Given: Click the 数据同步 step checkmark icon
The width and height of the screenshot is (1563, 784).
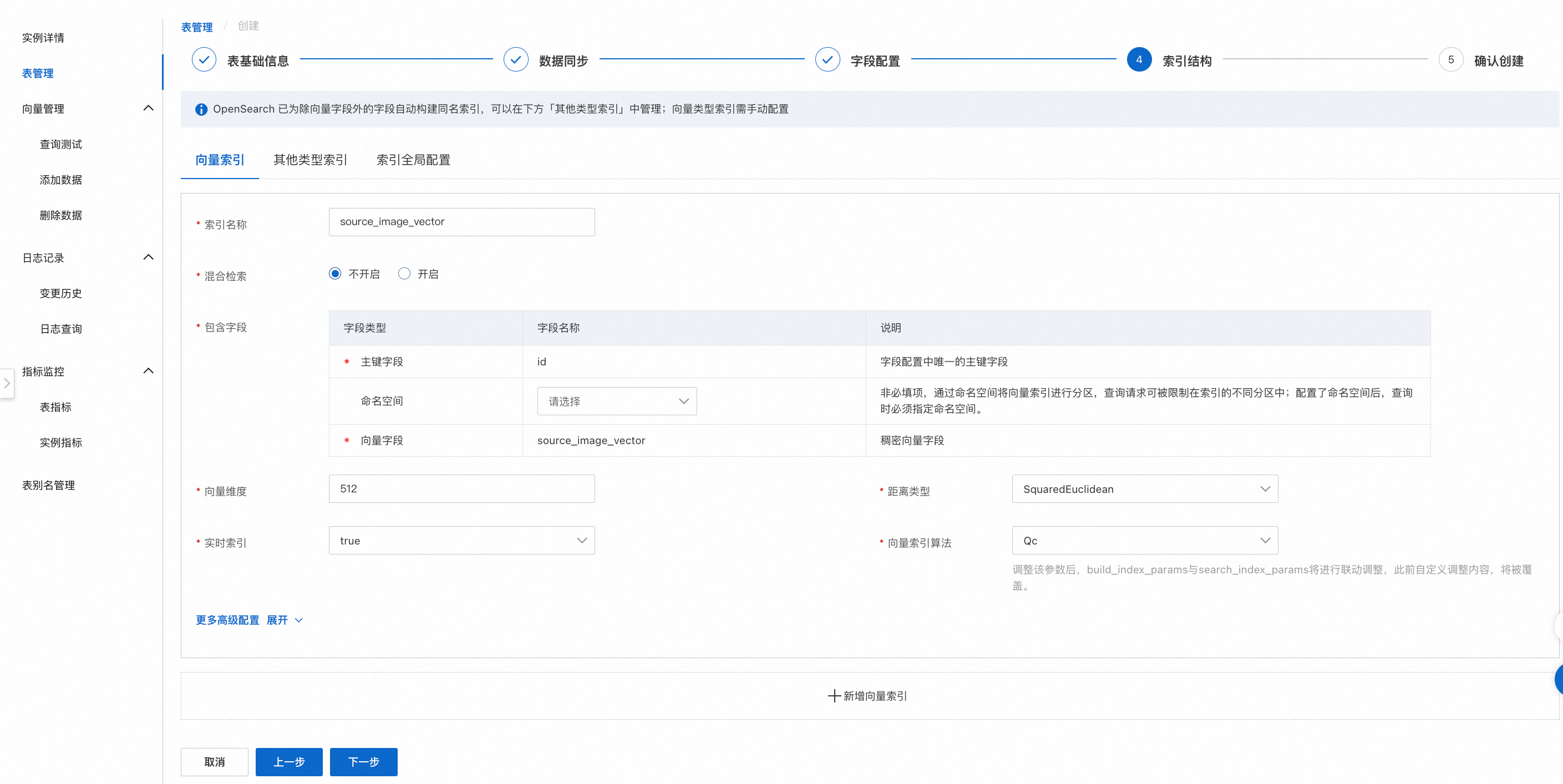Looking at the screenshot, I should 515,59.
